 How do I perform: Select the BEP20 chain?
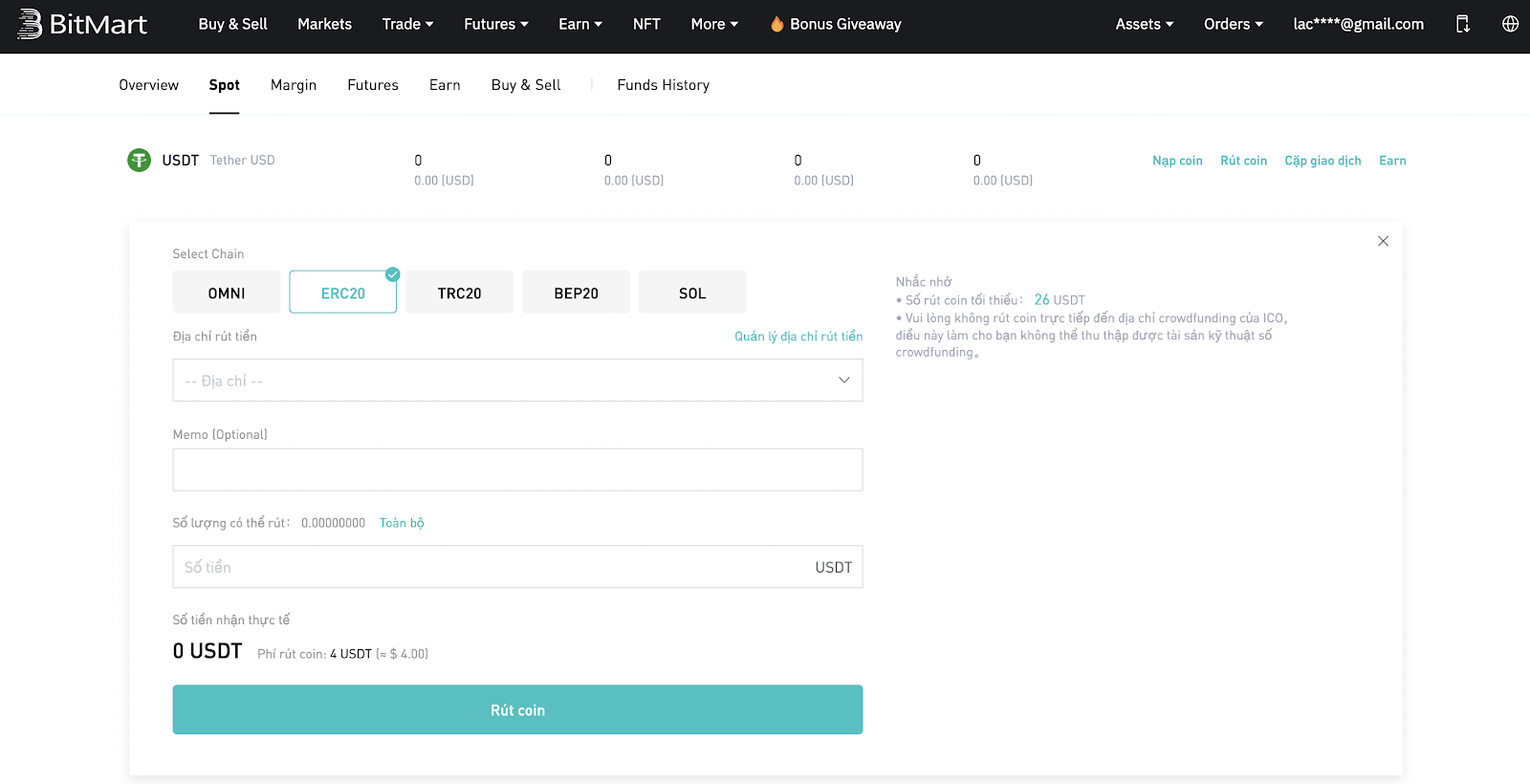click(577, 293)
